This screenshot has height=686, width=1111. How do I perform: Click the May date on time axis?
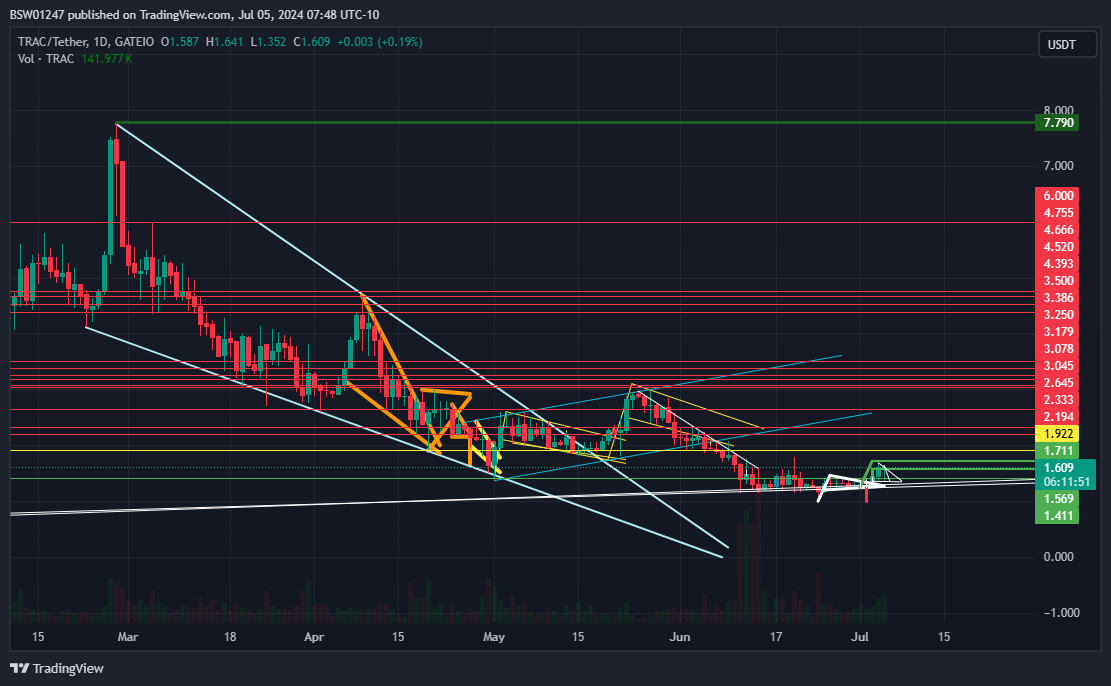coord(494,637)
